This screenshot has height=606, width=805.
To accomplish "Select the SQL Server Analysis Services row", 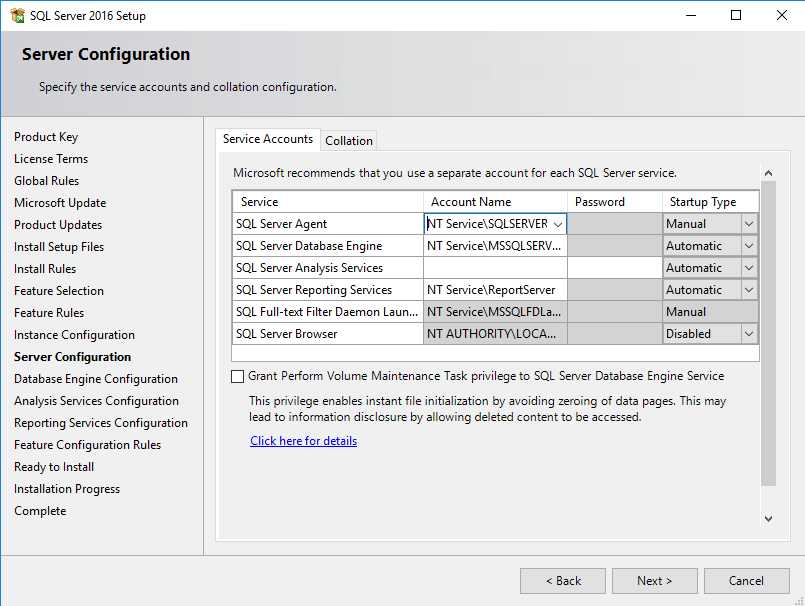I will [328, 268].
